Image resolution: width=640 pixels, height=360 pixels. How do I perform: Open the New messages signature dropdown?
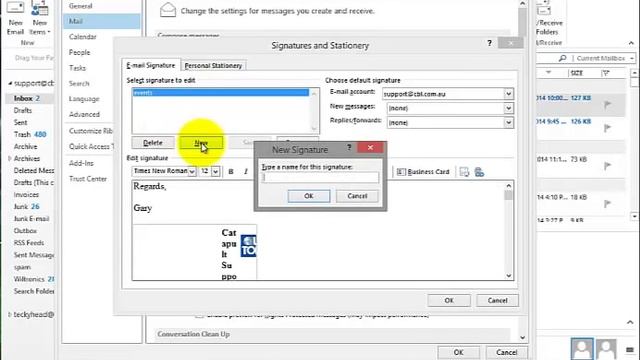[508, 108]
